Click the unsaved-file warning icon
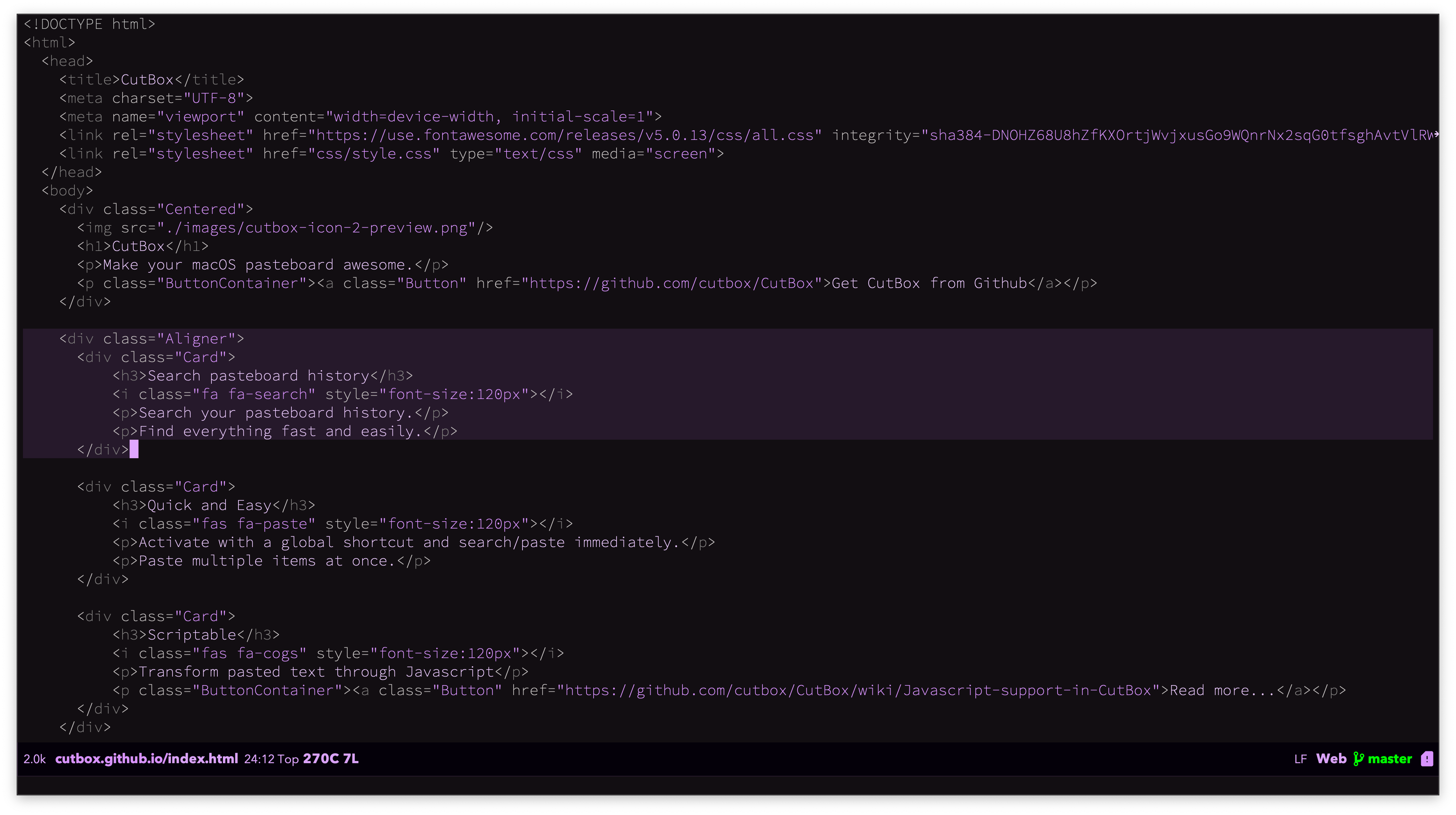This screenshot has width=1456, height=815. 1427,758
